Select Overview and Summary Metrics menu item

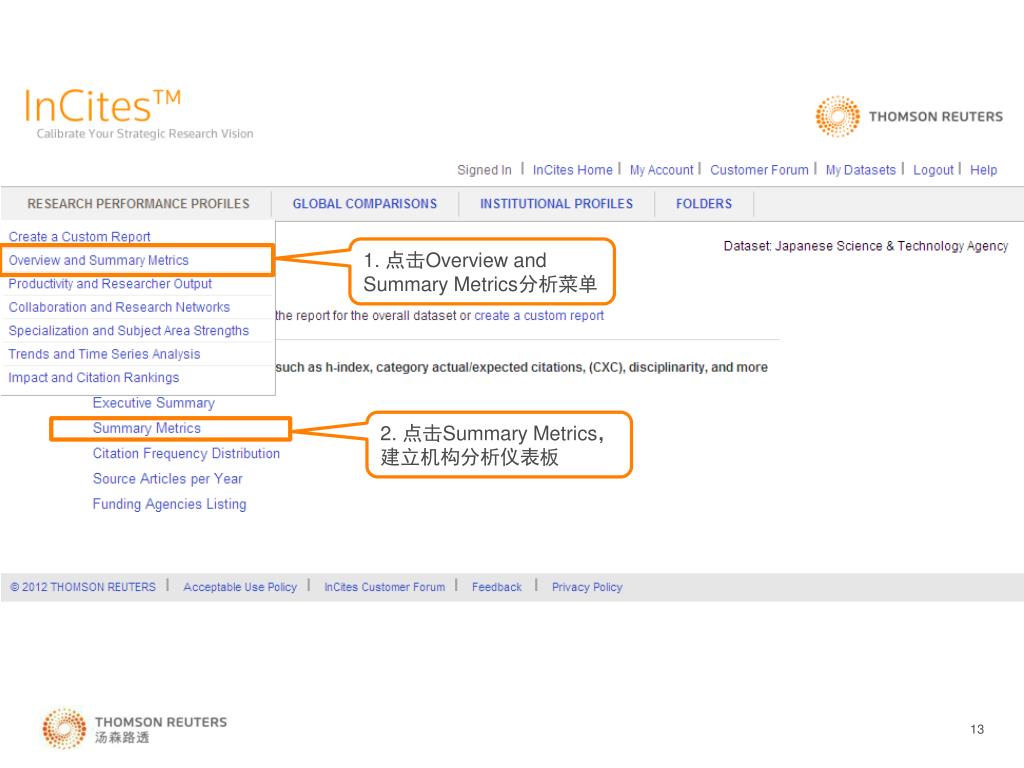98,260
